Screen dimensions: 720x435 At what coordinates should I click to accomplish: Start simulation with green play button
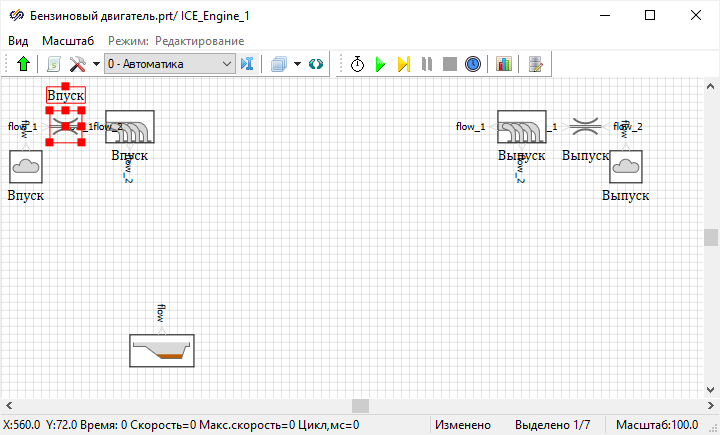point(380,64)
